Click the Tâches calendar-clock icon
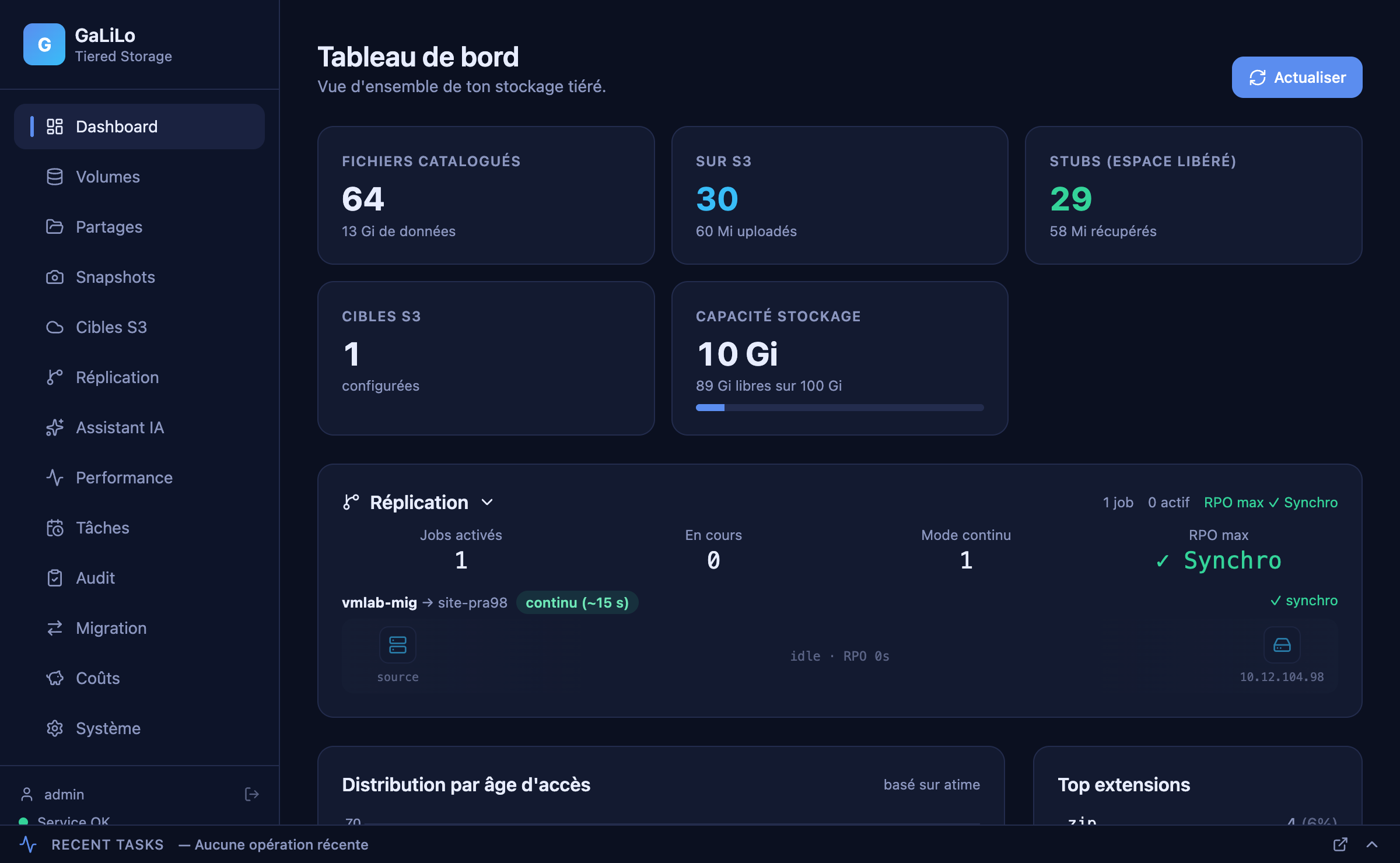 pos(55,528)
